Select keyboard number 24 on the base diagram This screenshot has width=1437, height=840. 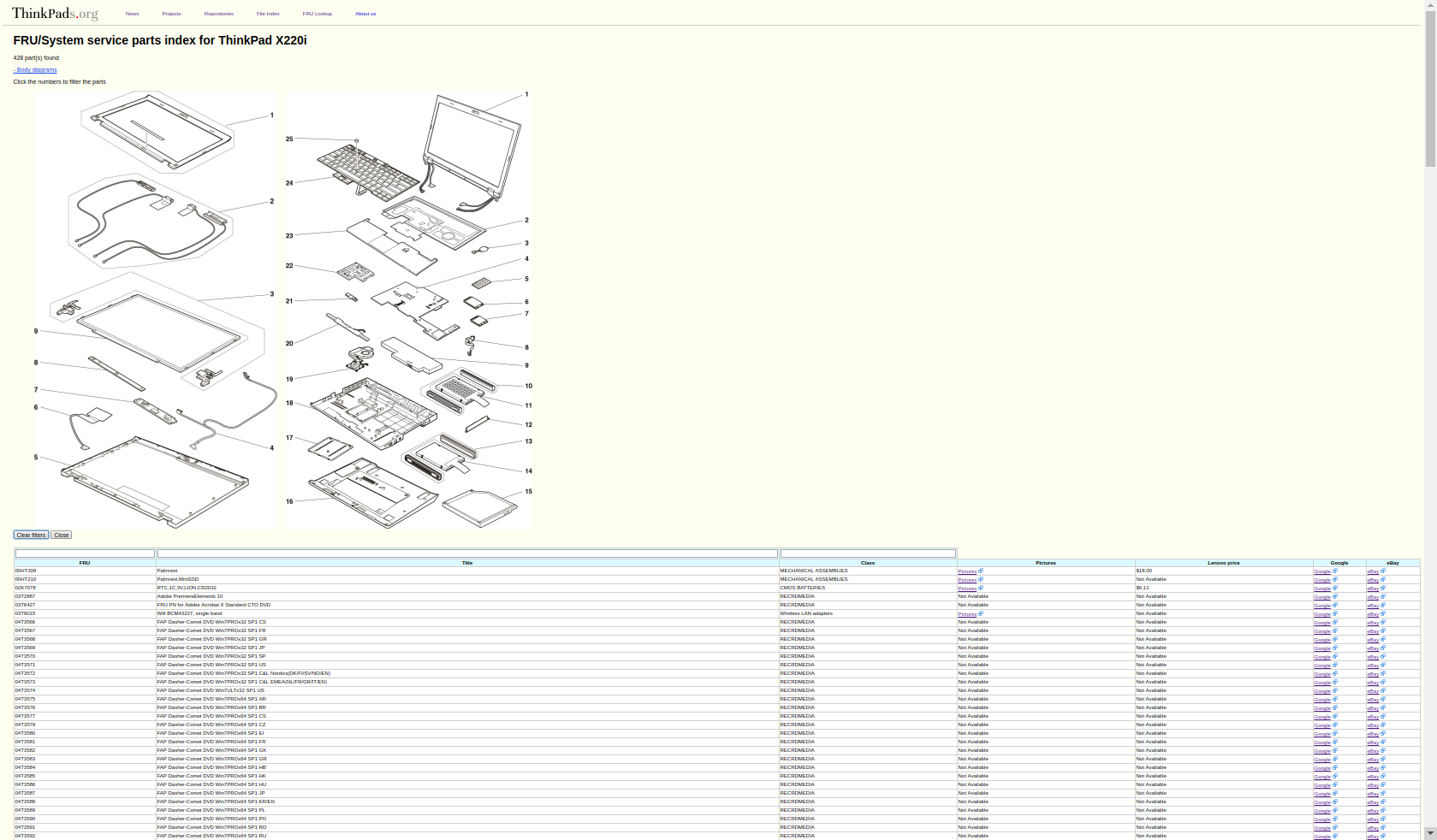[289, 183]
